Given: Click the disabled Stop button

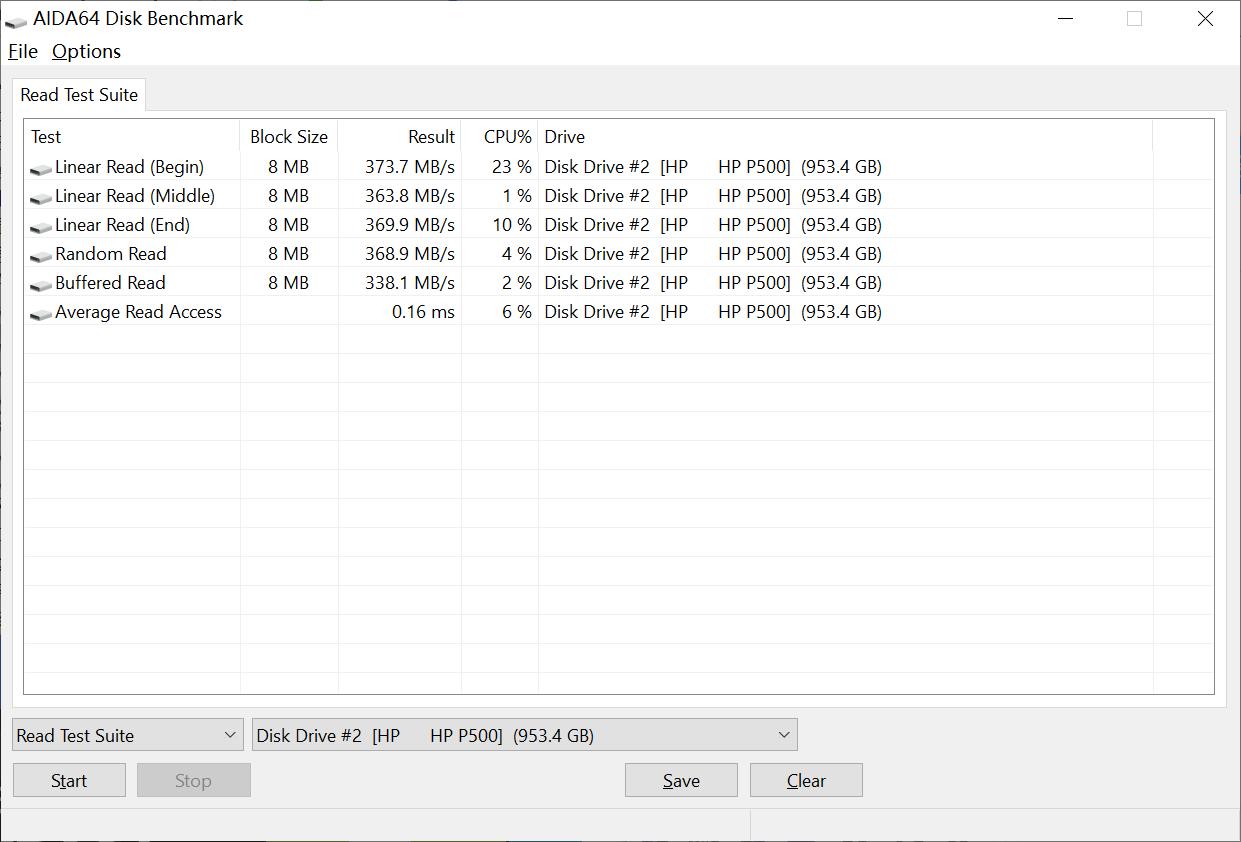Looking at the screenshot, I should click(x=193, y=780).
